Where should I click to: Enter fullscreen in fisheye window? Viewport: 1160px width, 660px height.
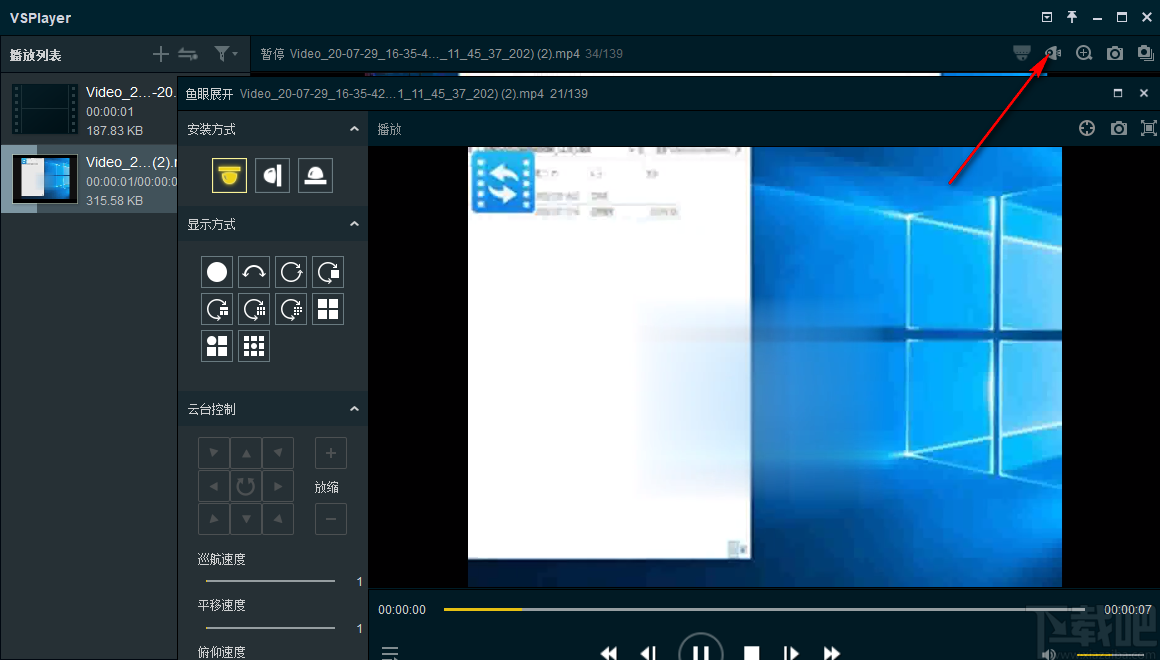(x=1148, y=129)
